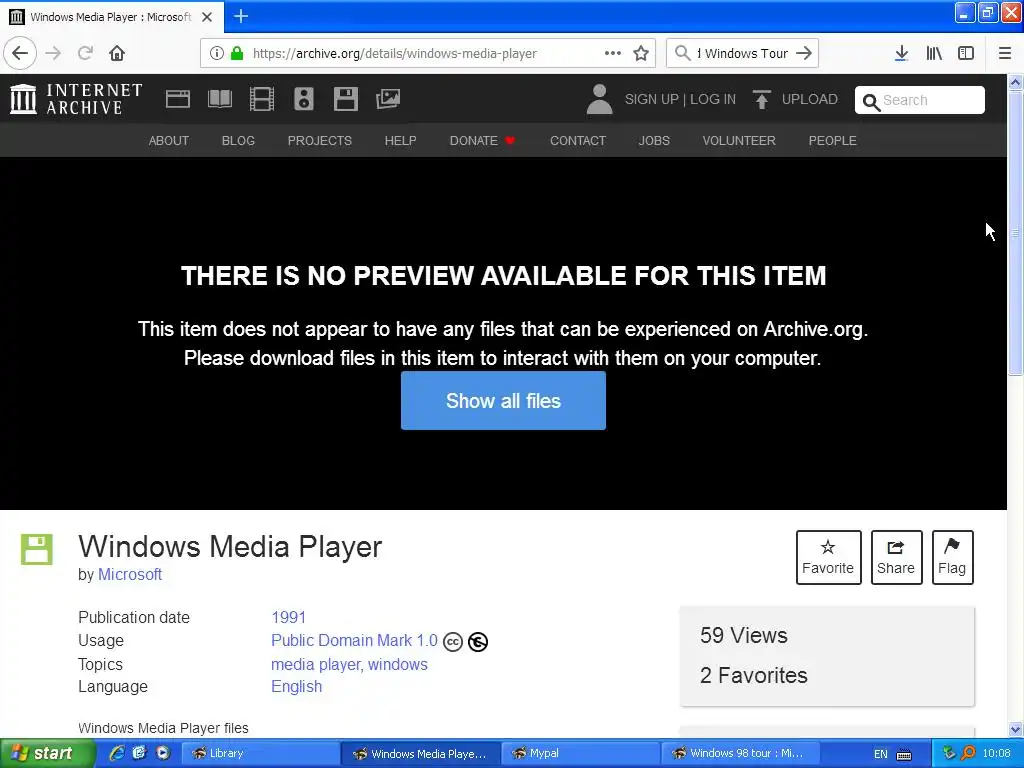The width and height of the screenshot is (1024, 768).
Task: Click the upload arrow icon
Action: coord(761,99)
